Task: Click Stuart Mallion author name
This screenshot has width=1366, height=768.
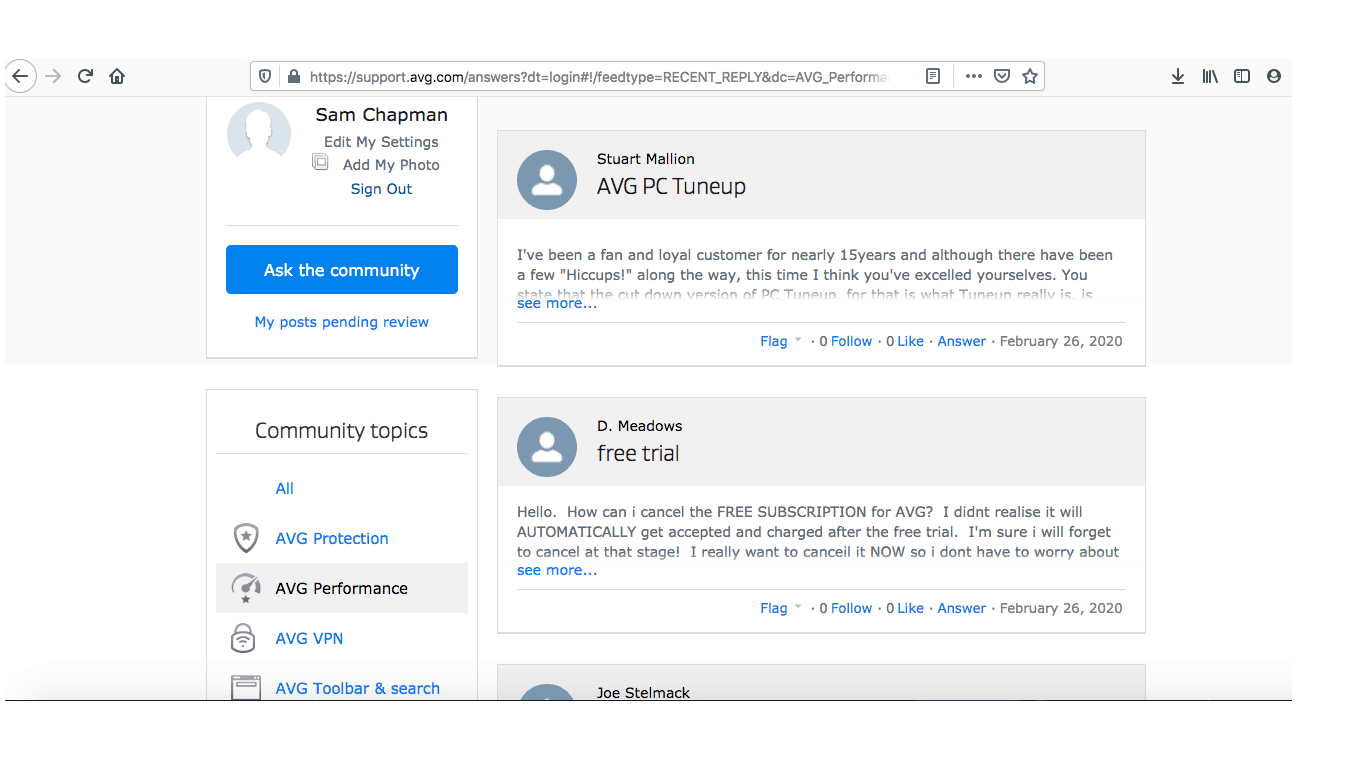Action: [646, 159]
